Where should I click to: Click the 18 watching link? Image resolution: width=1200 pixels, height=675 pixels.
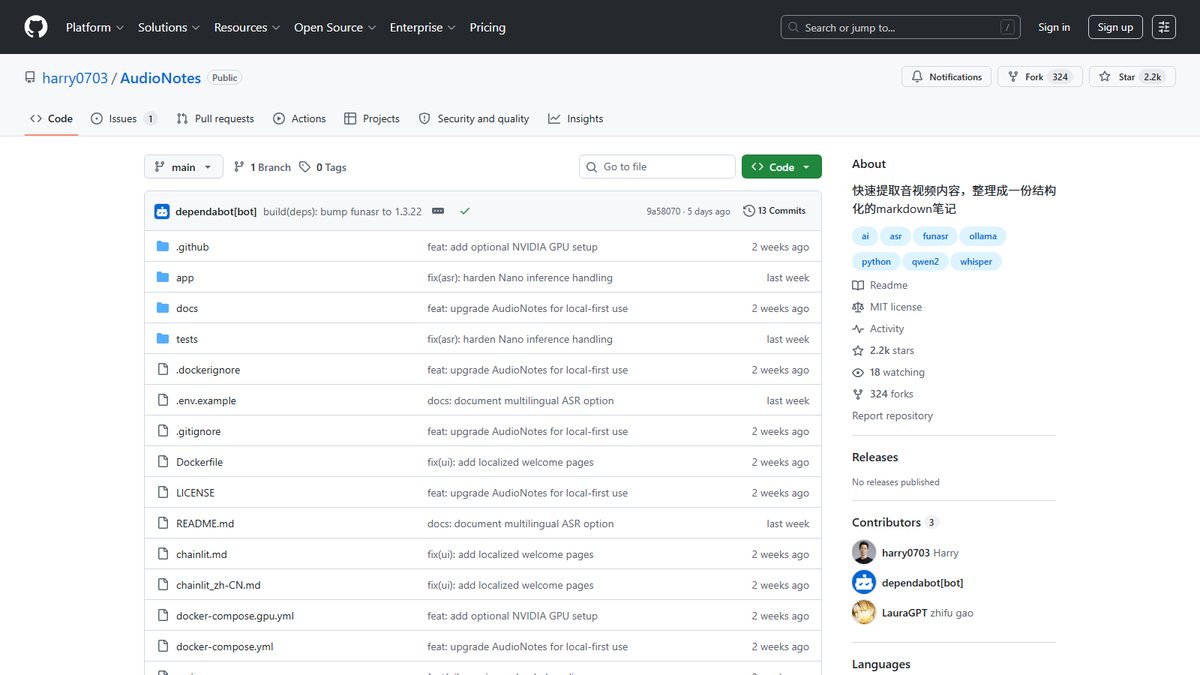pos(888,372)
